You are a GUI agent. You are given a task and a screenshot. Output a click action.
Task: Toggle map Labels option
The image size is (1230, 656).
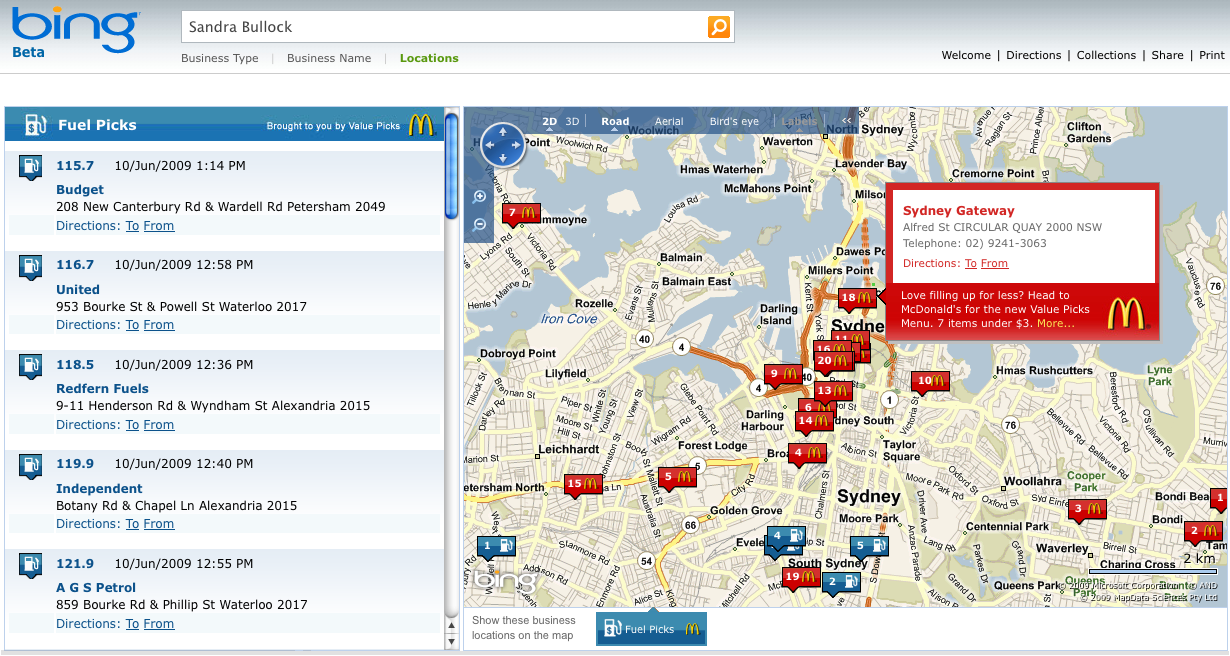(799, 122)
